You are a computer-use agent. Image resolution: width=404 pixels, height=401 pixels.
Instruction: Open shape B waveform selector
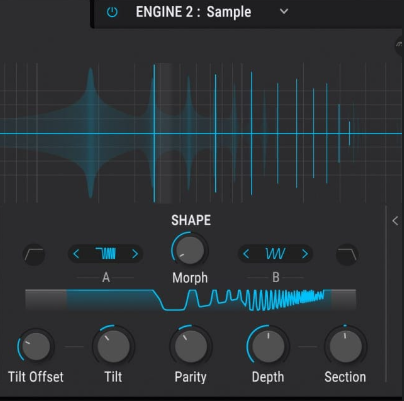275,254
